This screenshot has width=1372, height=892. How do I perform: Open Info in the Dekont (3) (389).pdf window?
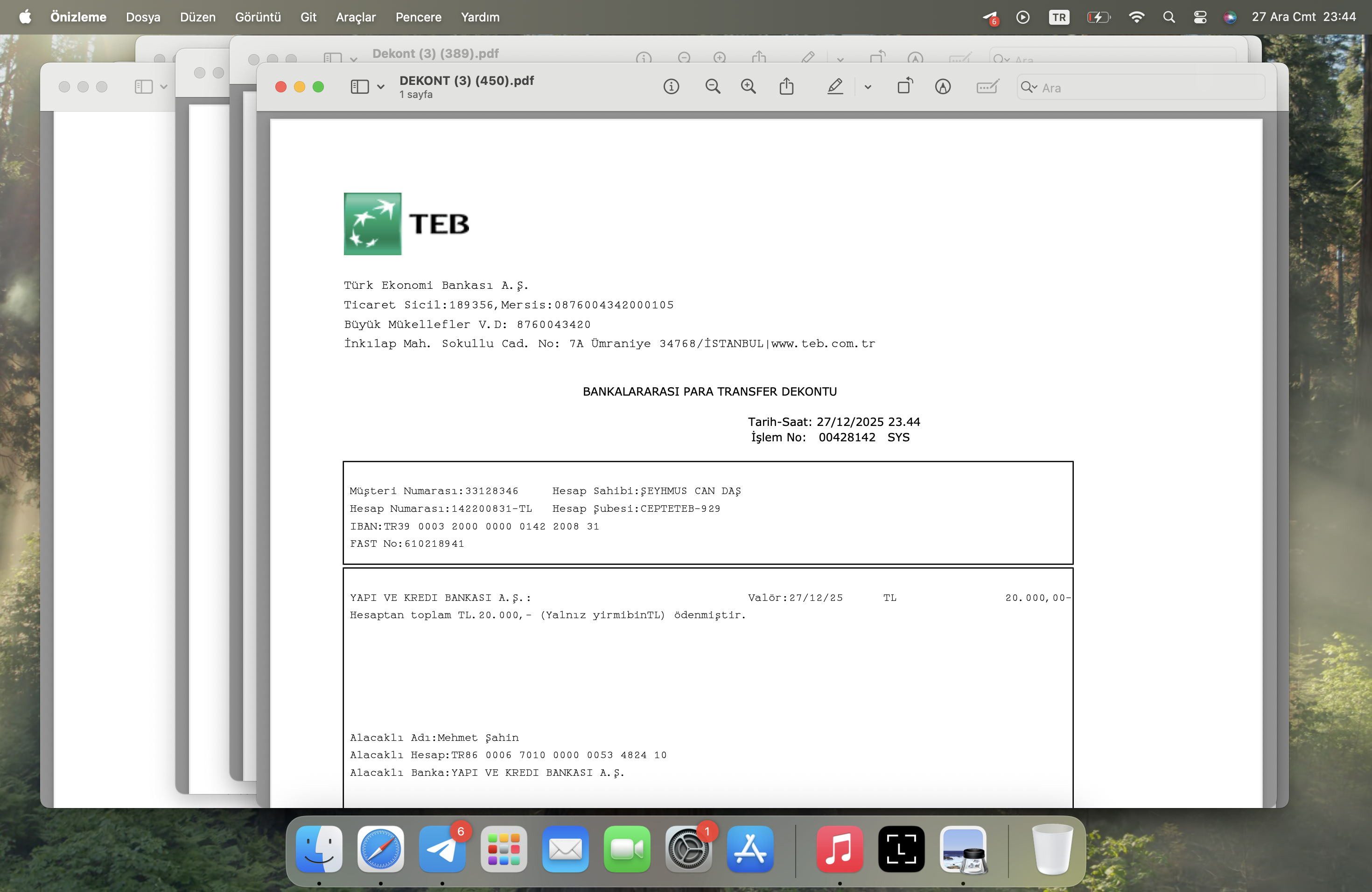coord(644,58)
